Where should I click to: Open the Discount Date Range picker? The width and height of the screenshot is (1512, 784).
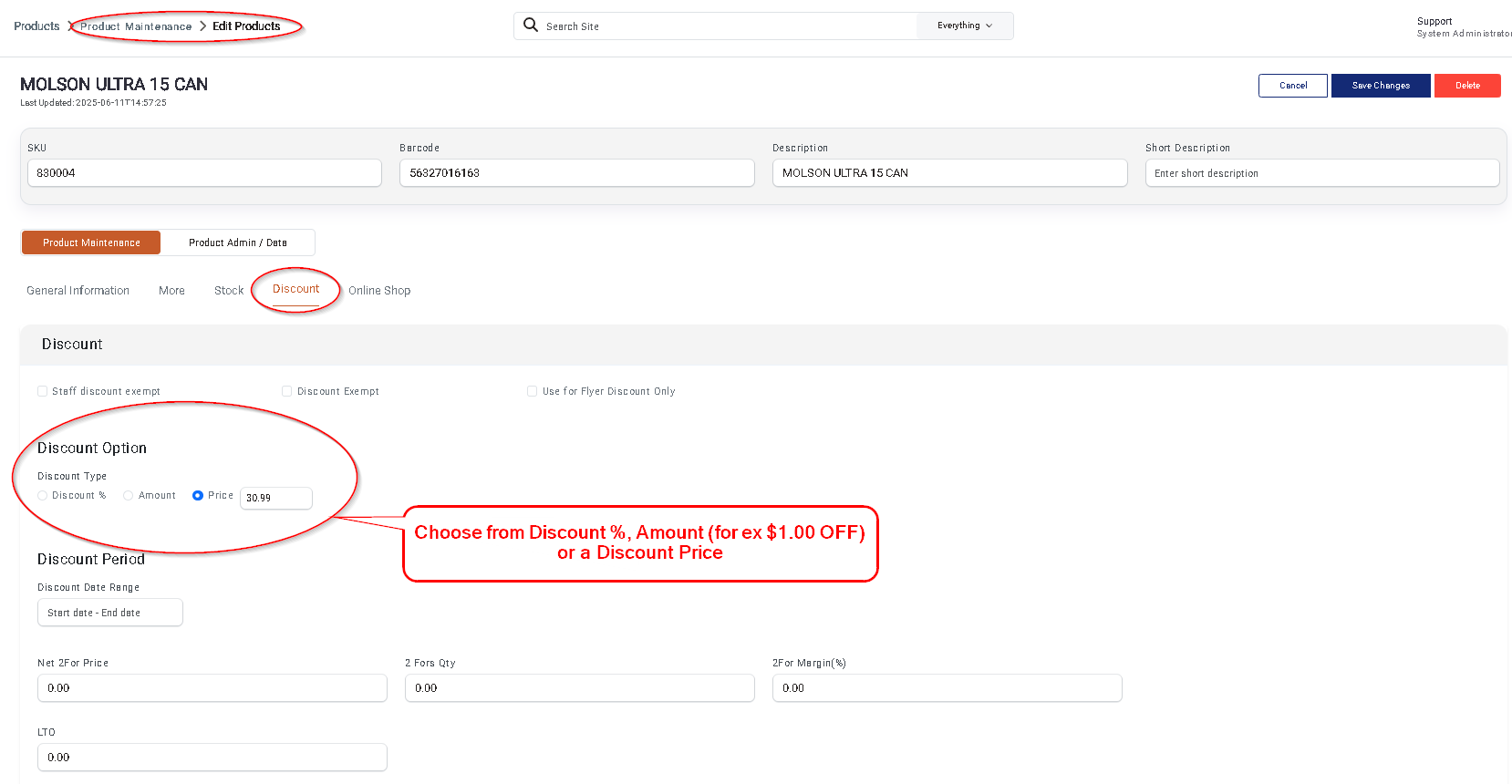point(110,613)
